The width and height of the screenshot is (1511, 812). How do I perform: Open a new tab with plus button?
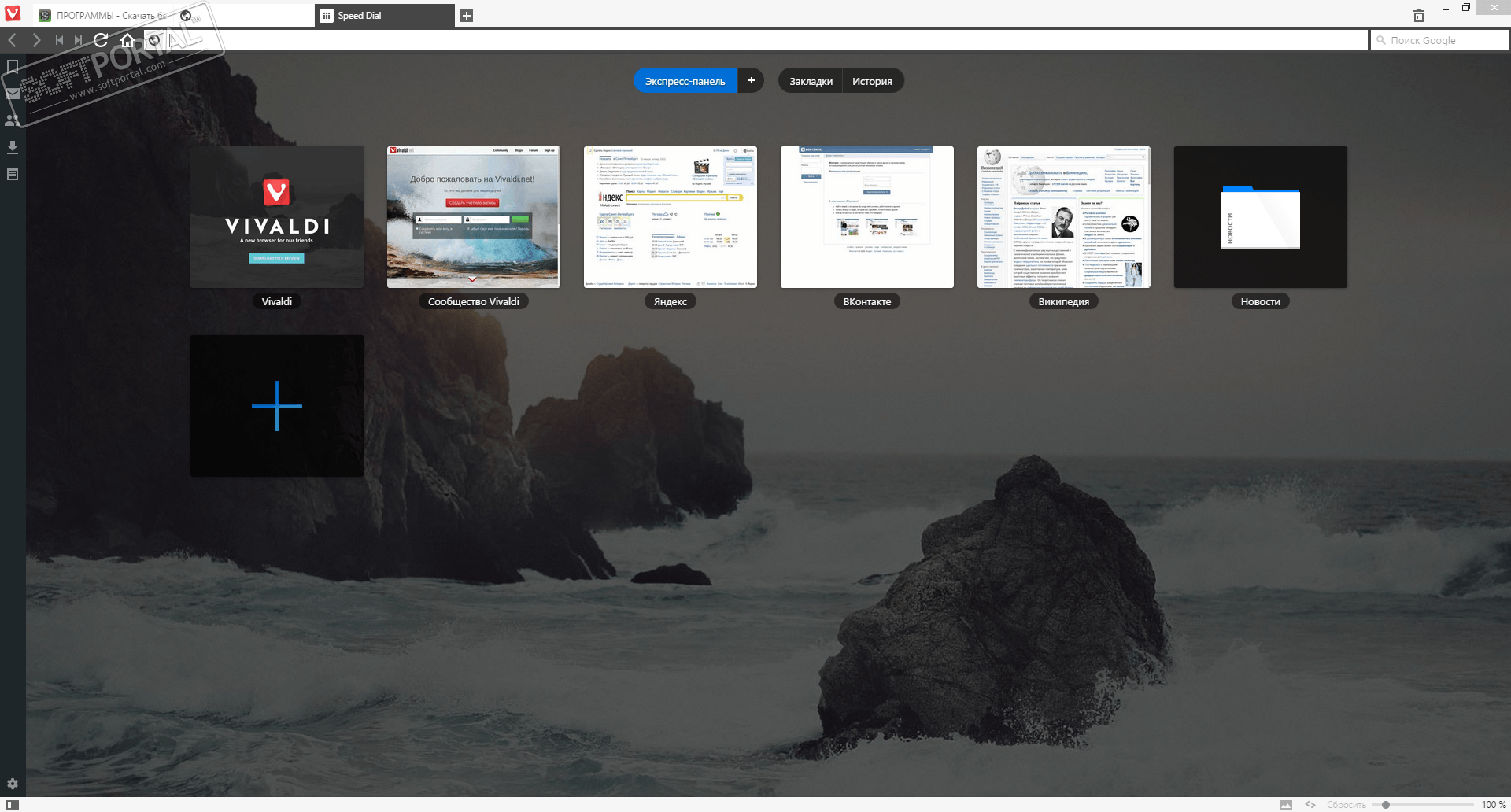[x=467, y=16]
